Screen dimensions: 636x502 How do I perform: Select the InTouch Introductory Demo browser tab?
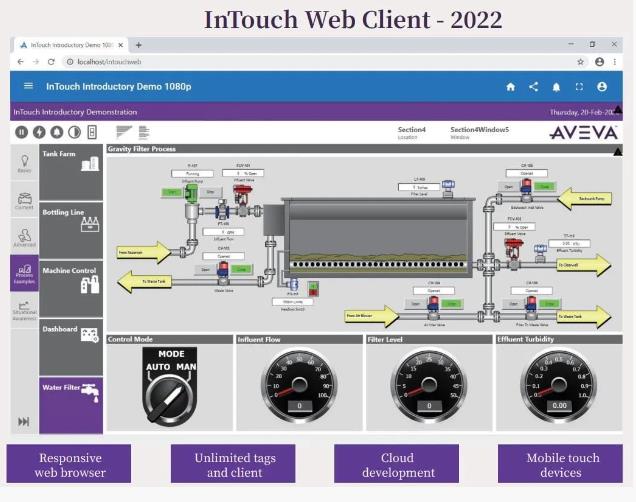(71, 45)
